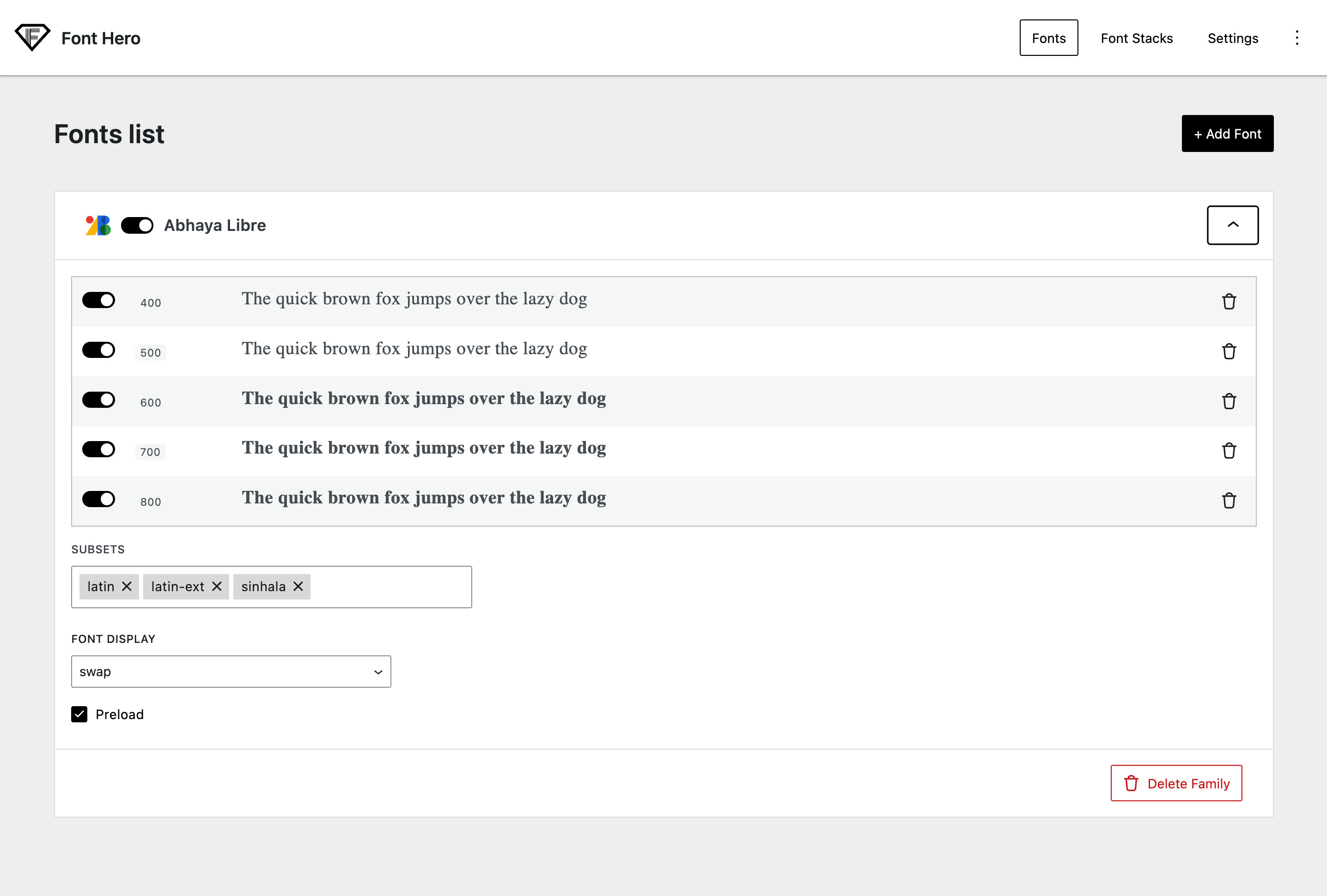
Task: Click the 400 weight preview sentence
Action: pyautogui.click(x=414, y=299)
